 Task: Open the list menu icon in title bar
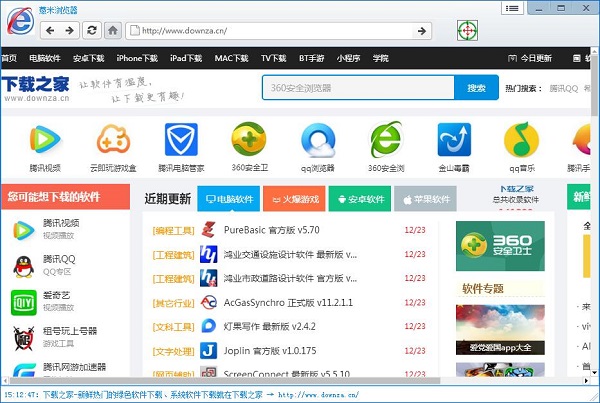(x=512, y=8)
